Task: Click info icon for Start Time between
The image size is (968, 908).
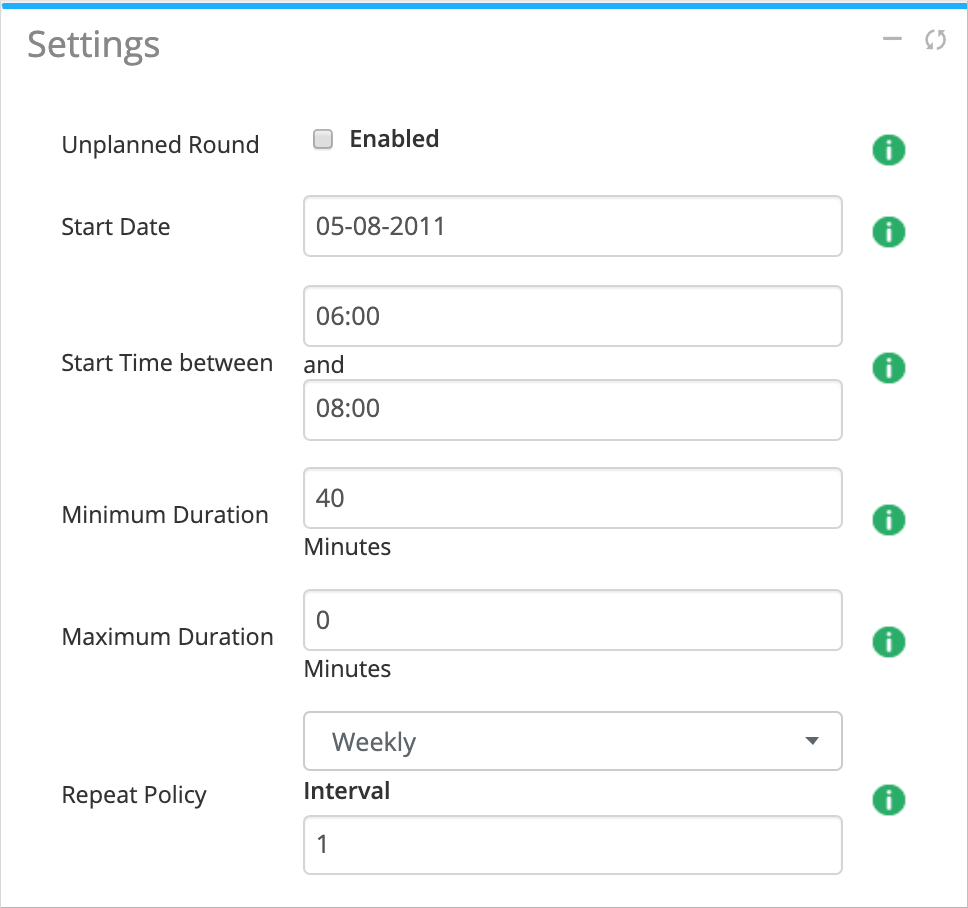Action: [x=888, y=368]
